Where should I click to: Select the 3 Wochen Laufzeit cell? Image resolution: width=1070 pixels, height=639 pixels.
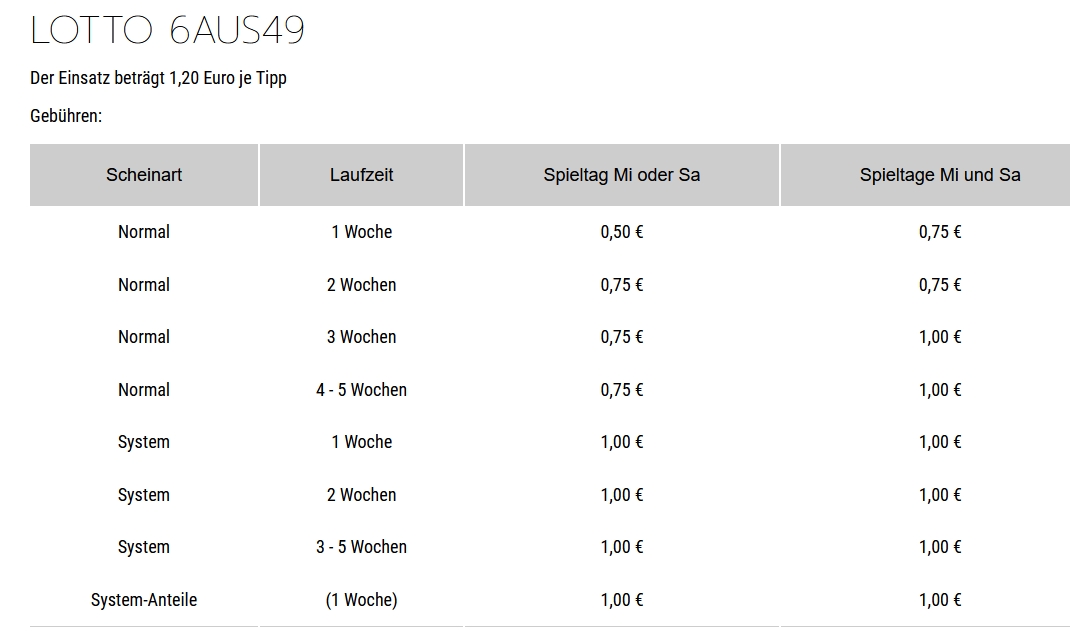point(362,337)
